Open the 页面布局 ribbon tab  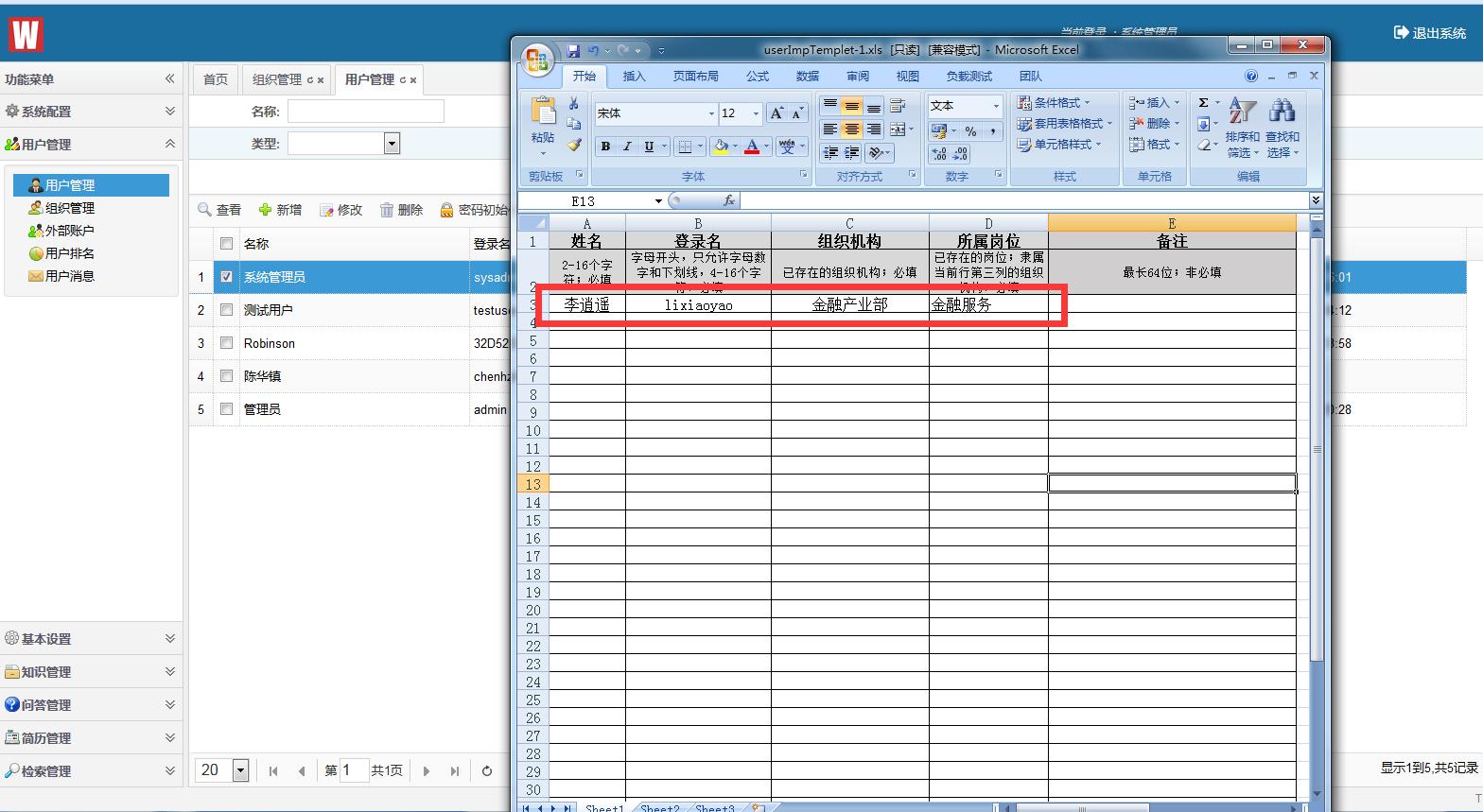tap(696, 77)
